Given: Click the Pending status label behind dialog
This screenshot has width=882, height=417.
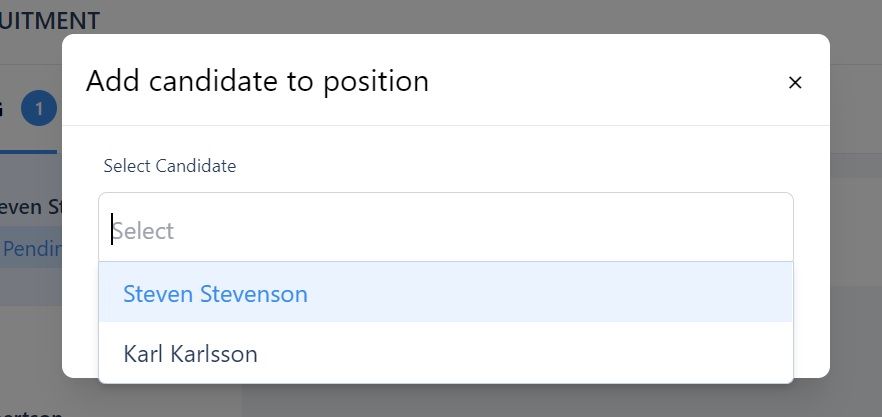Looking at the screenshot, I should (x=32, y=249).
